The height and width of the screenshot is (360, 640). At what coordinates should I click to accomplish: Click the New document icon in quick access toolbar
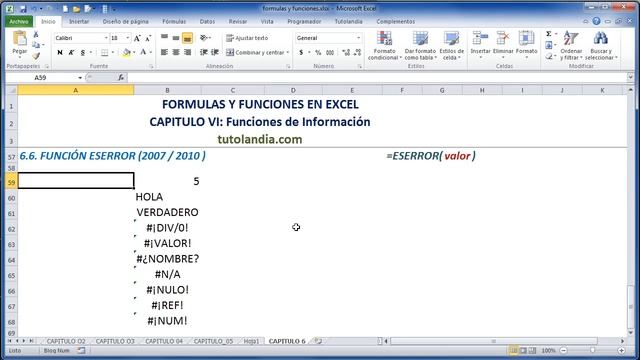[65, 9]
